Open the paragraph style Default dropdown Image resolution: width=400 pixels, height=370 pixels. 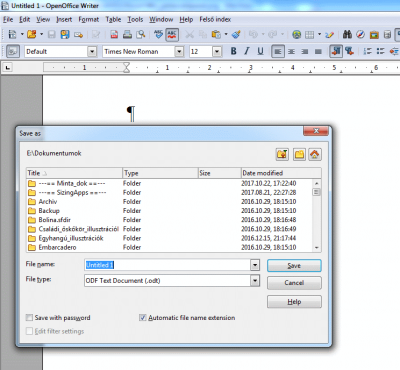(x=92, y=52)
